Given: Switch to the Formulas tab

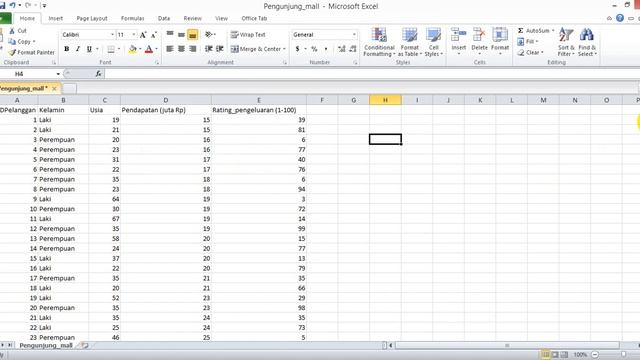Looking at the screenshot, I should 132,18.
